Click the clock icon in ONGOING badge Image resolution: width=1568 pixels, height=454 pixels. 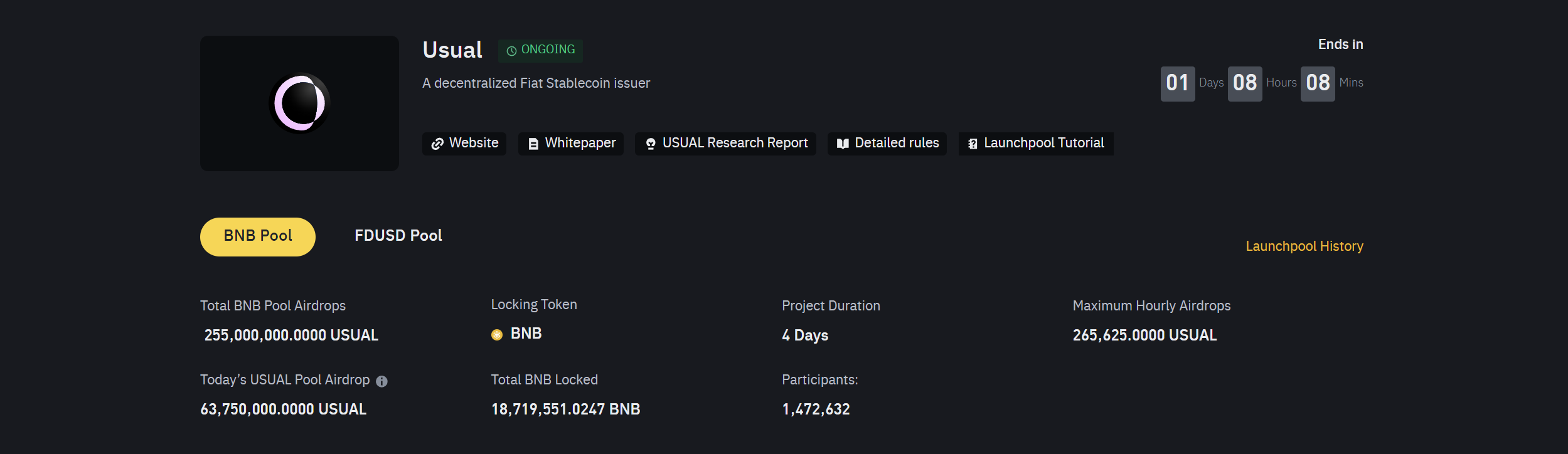(511, 51)
